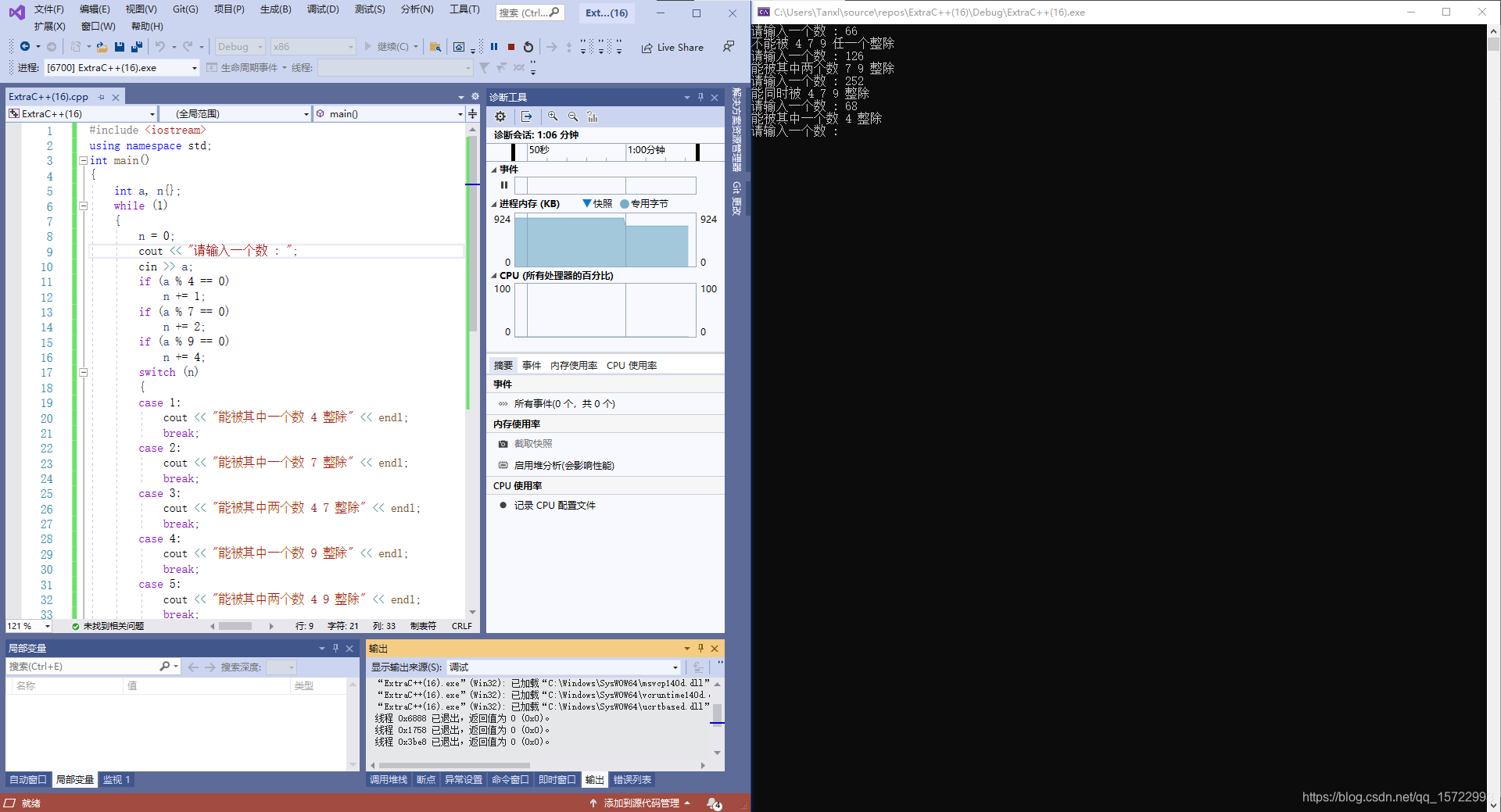Click the notifications bell icon in status bar
Screen dimensions: 1501x812
[x=714, y=803]
